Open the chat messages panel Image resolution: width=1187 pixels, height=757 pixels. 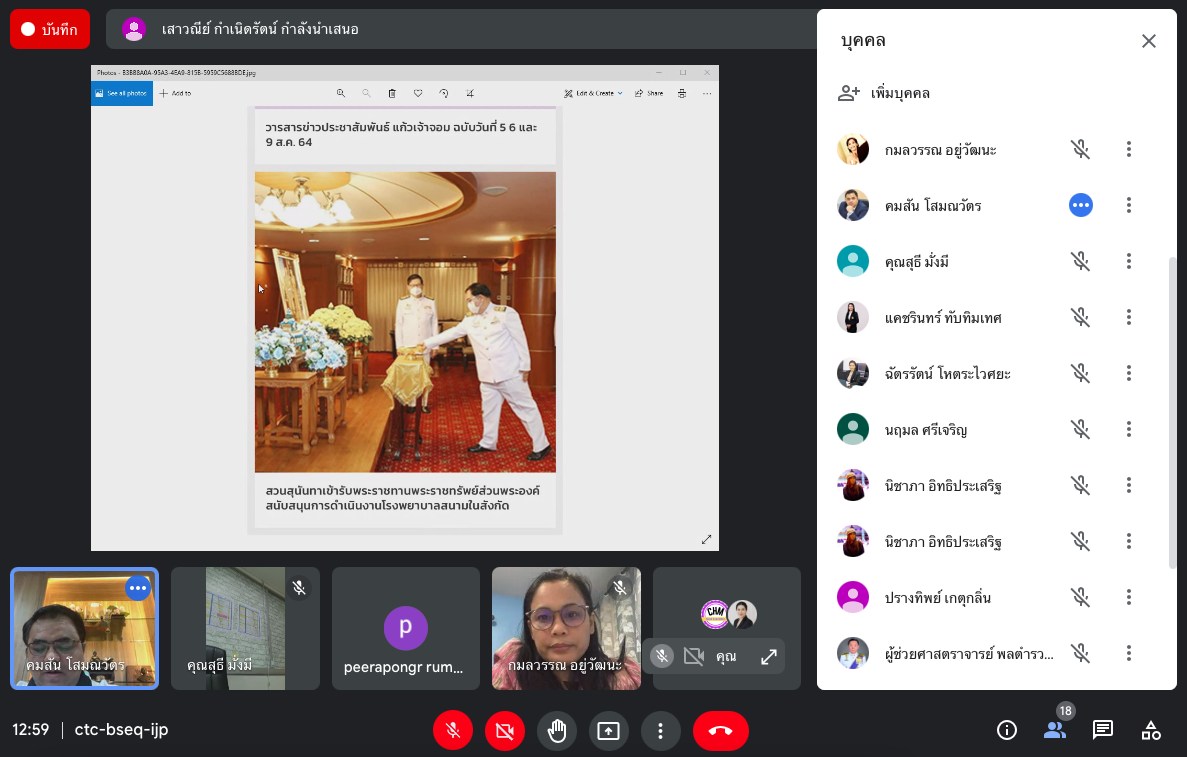(x=1102, y=730)
